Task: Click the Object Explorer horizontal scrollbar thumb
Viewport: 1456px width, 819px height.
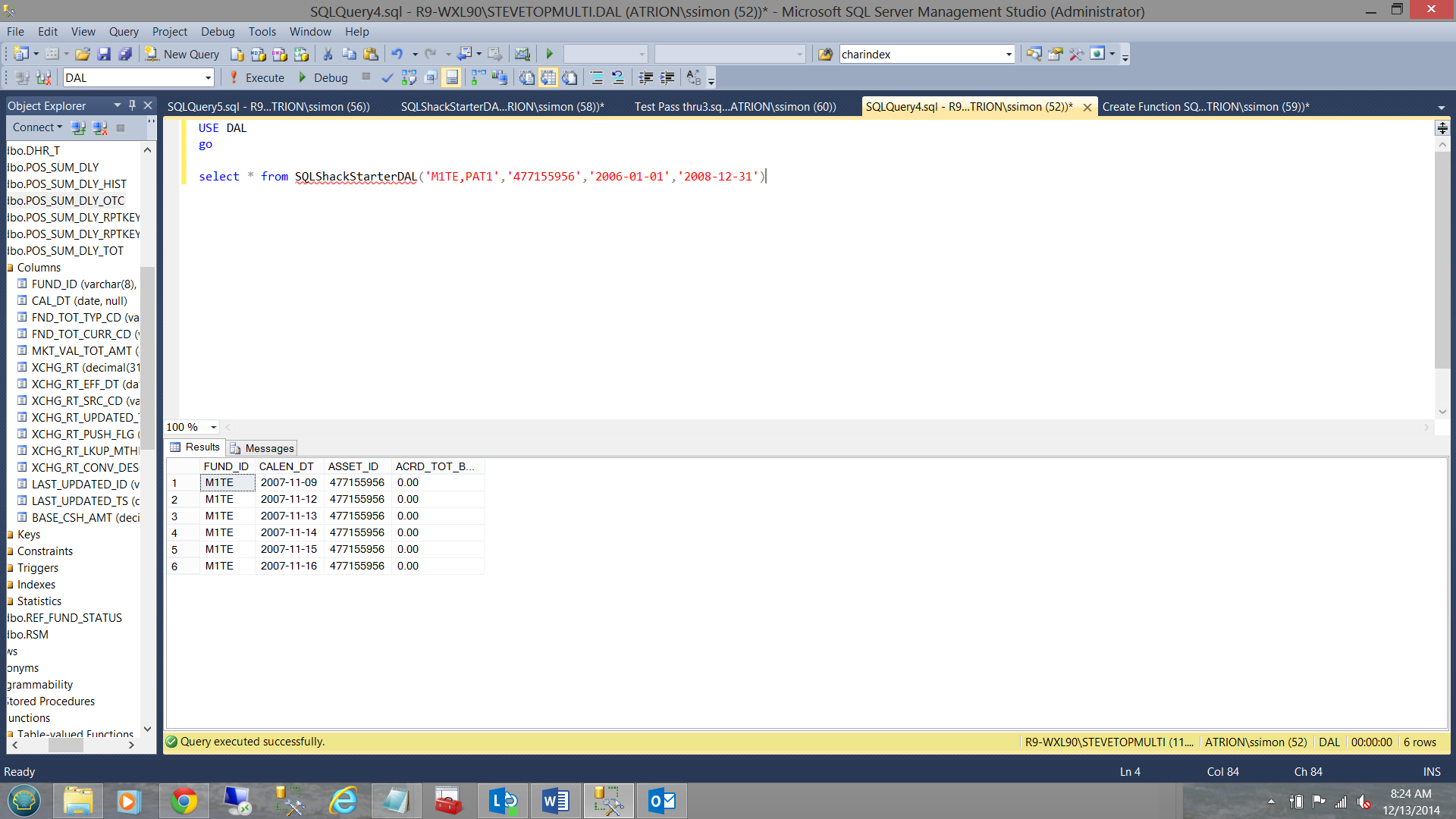Action: click(x=66, y=745)
